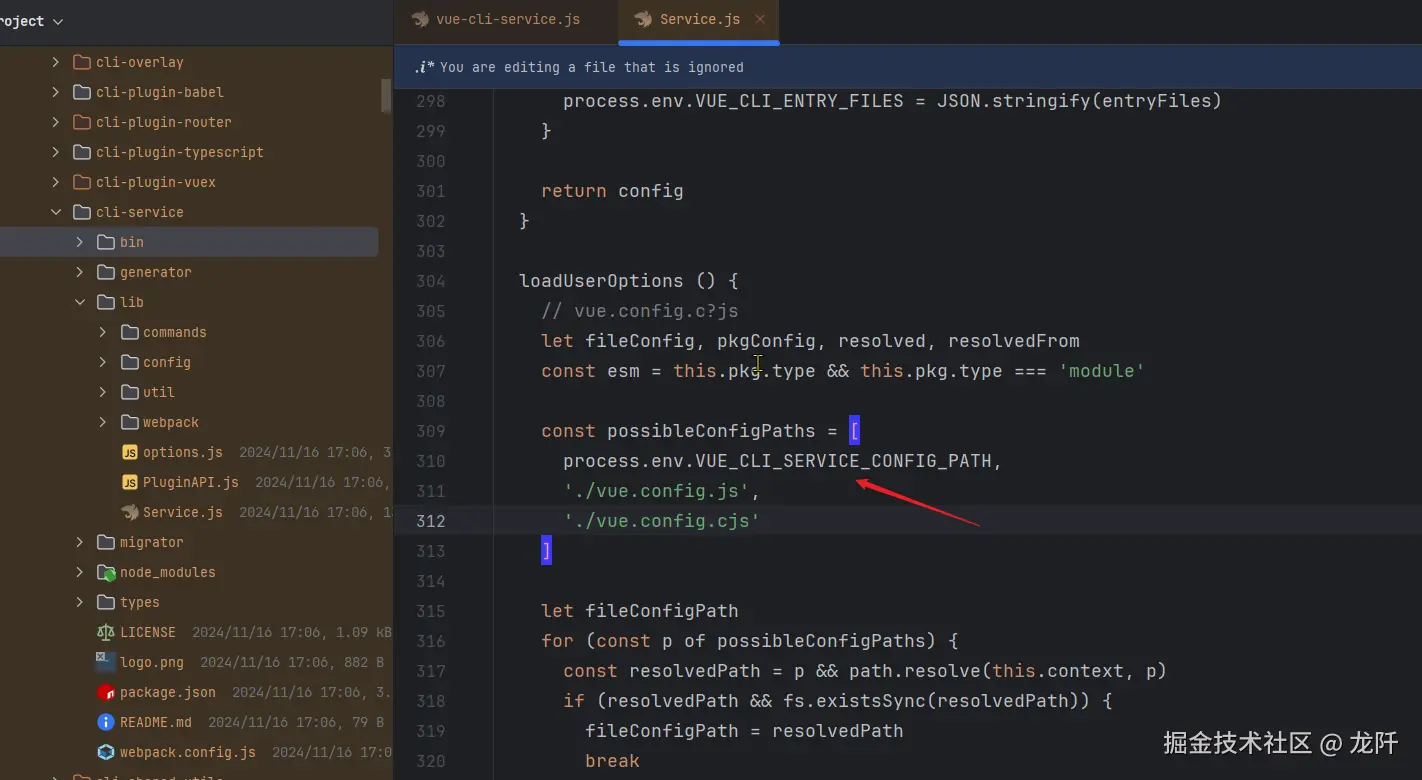1422x780 pixels.
Task: Click the './vue.config.cjs' string on line 312
Action: (x=662, y=521)
